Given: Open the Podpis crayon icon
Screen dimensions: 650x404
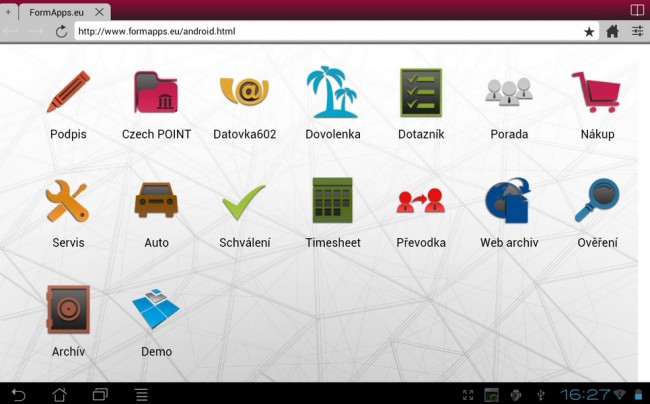Looking at the screenshot, I should click(68, 93).
